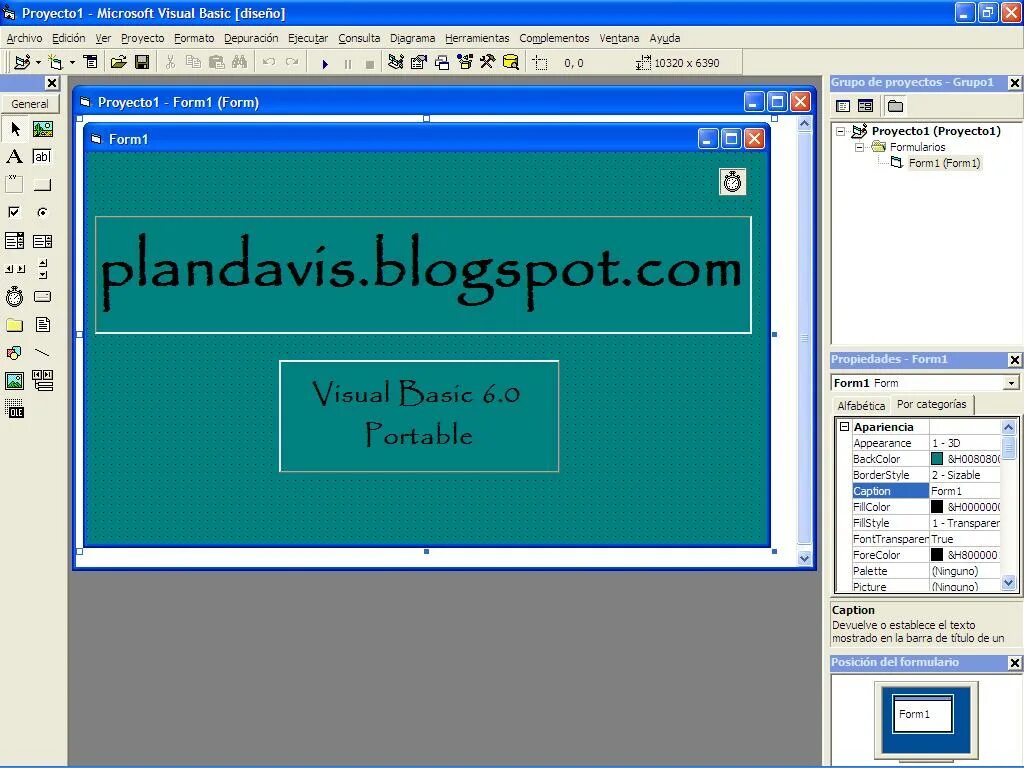1024x768 pixels.
Task: Click the ForeColor black swatch
Action: pos(936,555)
